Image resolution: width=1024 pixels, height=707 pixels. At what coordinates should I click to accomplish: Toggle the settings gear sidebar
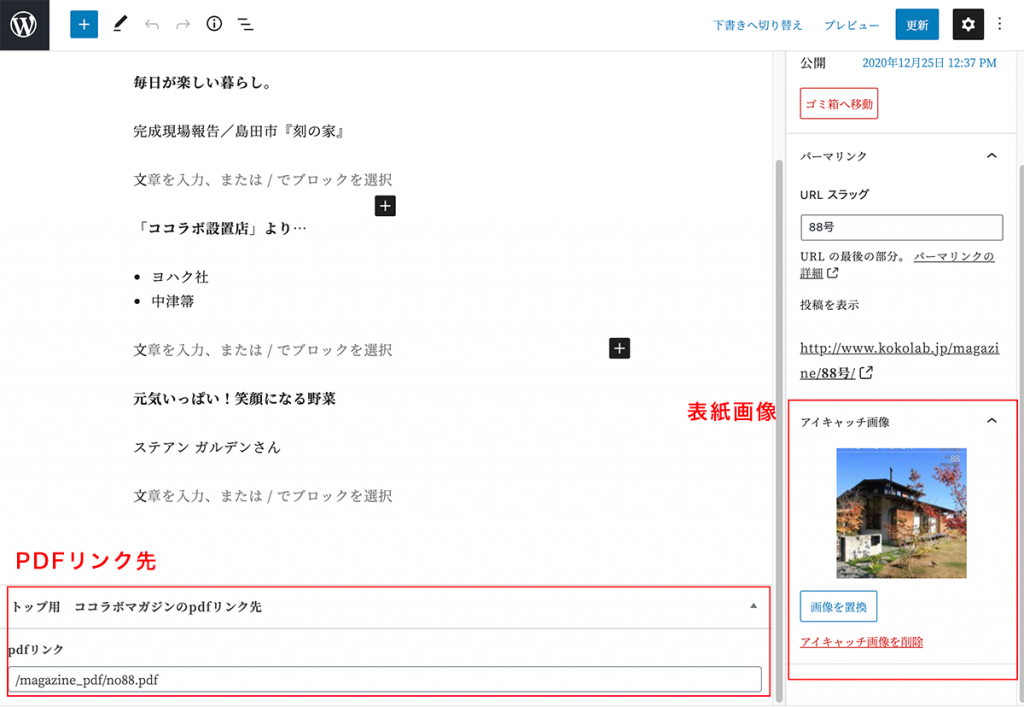click(968, 25)
